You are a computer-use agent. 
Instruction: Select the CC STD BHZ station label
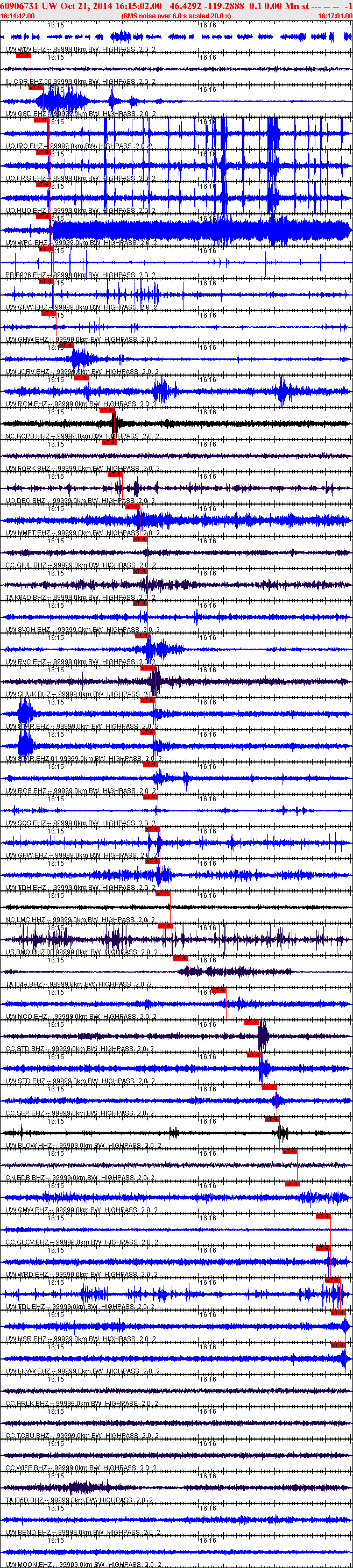[x=80, y=1049]
